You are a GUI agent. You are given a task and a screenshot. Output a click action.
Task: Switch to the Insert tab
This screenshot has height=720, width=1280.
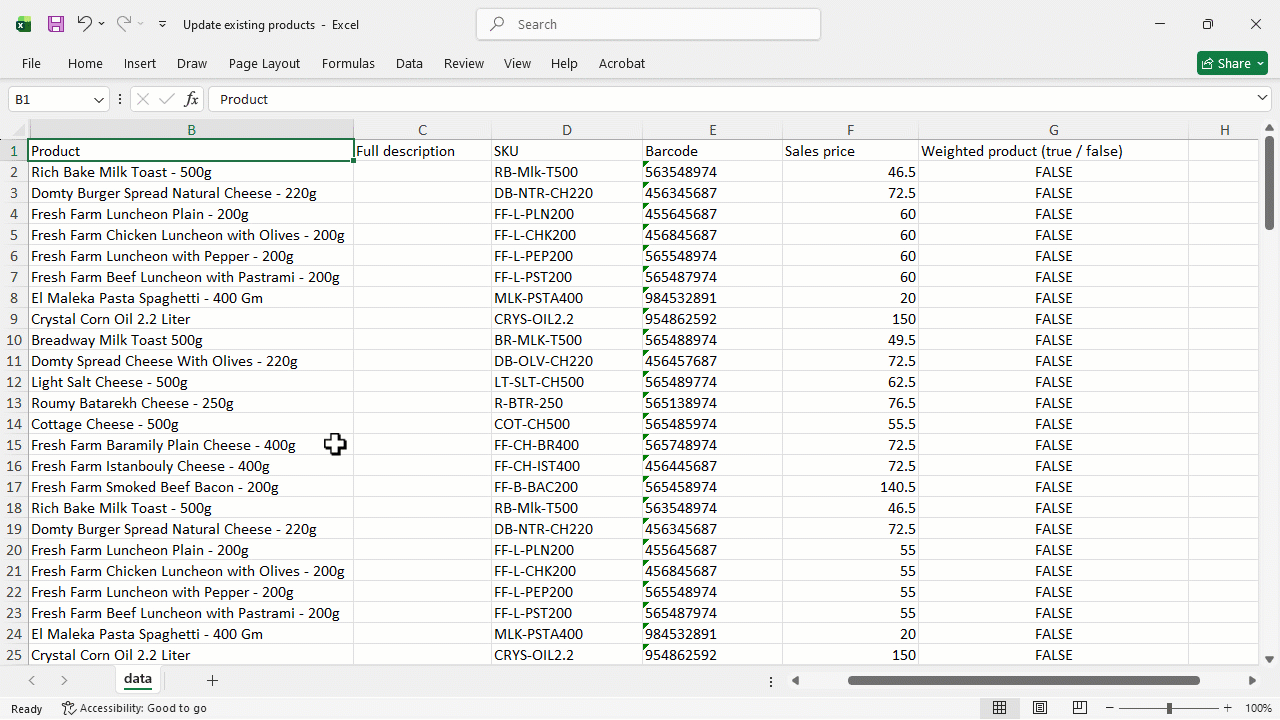[x=140, y=63]
